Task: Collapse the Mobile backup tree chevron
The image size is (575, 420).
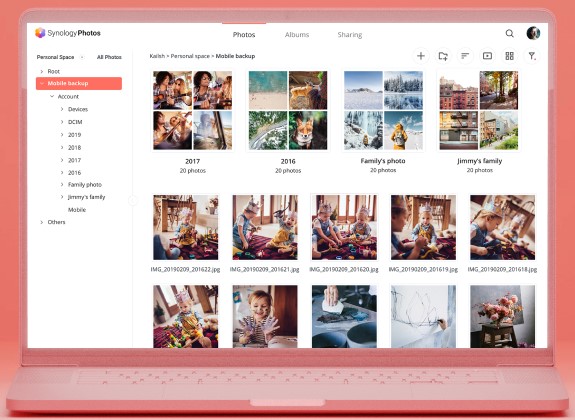Action: (41, 83)
